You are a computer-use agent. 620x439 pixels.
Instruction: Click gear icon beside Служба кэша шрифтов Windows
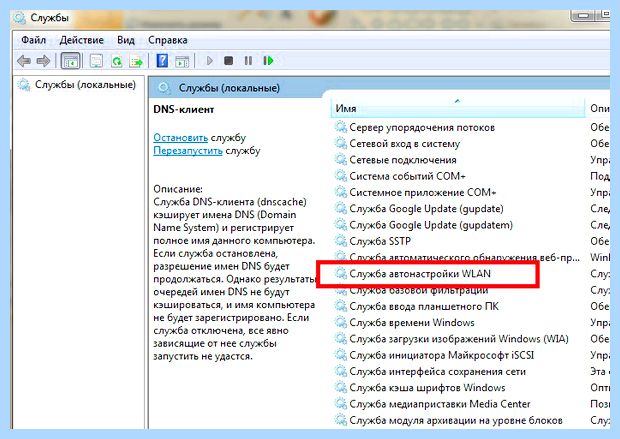pyautogui.click(x=340, y=387)
